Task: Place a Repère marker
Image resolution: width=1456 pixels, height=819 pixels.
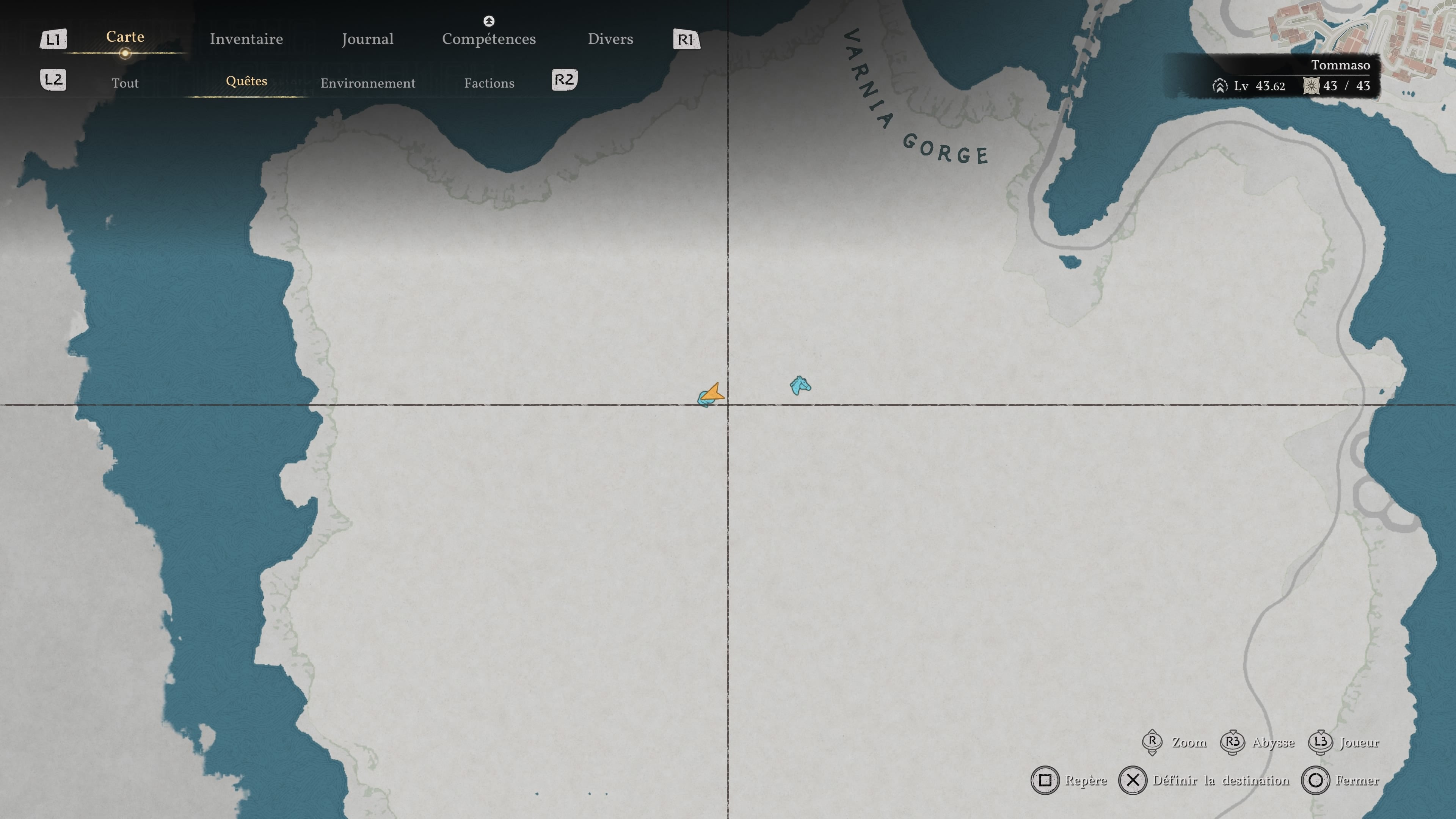Action: click(1086, 781)
